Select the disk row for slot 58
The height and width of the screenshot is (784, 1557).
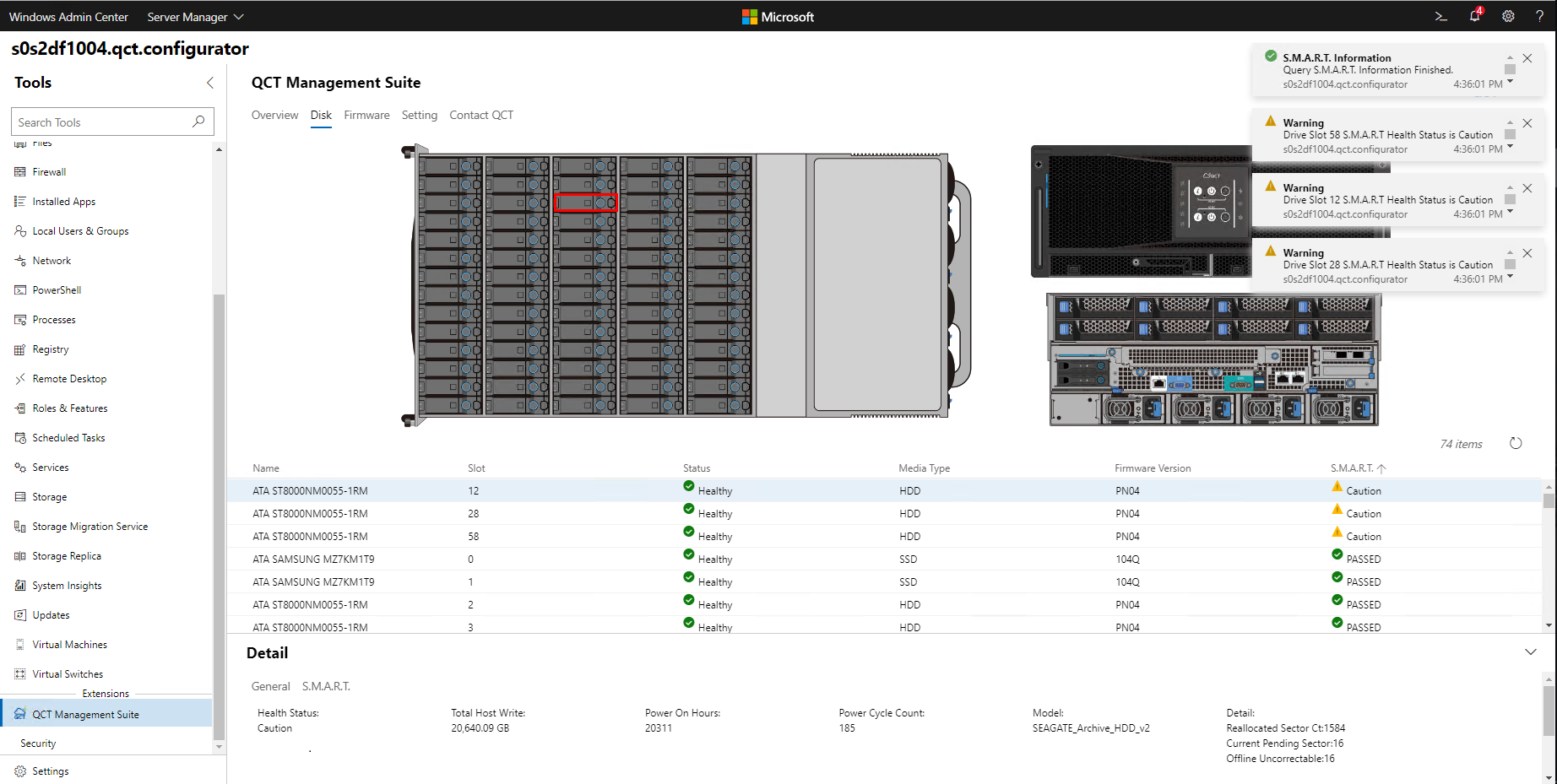(x=885, y=537)
